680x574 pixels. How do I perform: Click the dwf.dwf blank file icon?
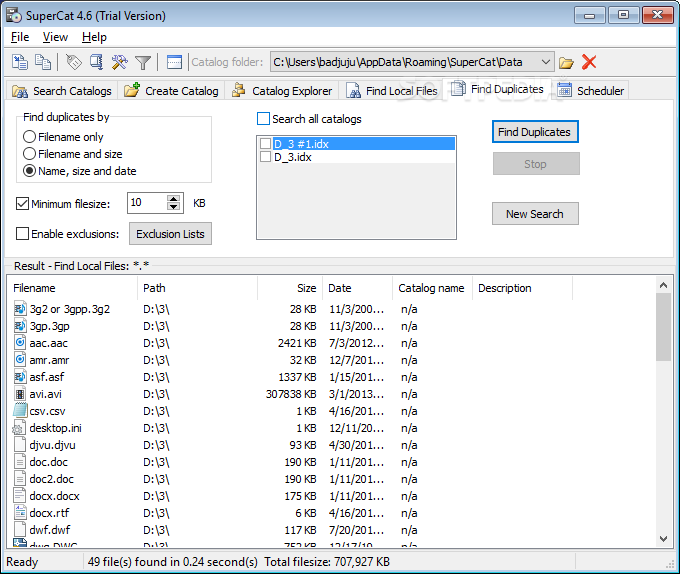[20, 529]
